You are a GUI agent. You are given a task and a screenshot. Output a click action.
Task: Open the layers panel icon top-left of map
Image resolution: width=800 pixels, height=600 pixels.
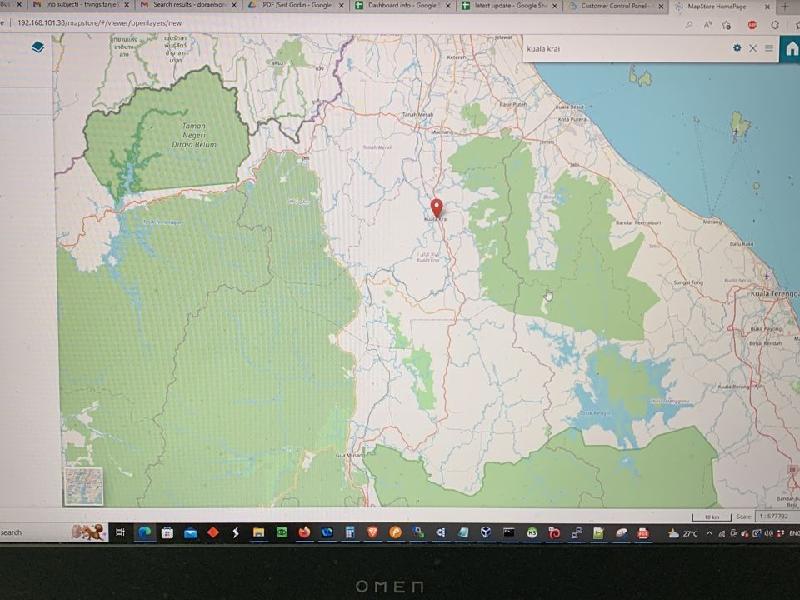(x=38, y=47)
